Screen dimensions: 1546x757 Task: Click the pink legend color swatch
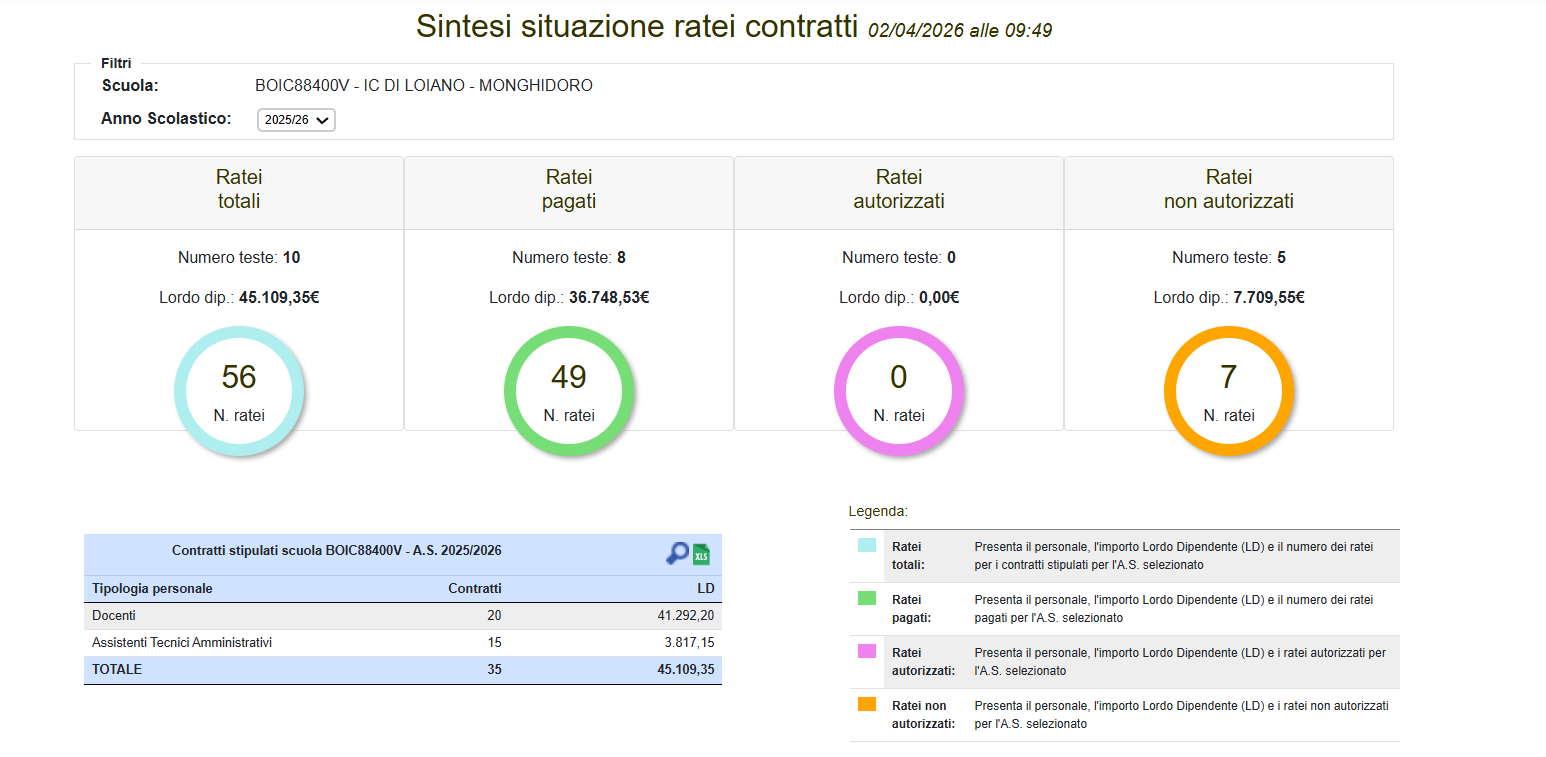(x=867, y=651)
